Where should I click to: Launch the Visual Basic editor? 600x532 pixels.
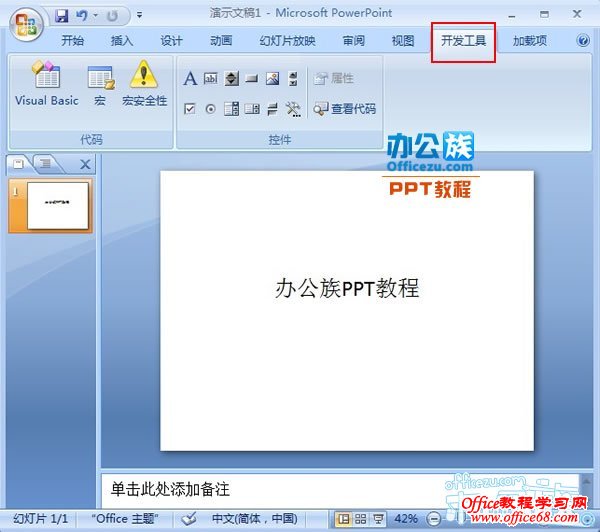click(47, 84)
